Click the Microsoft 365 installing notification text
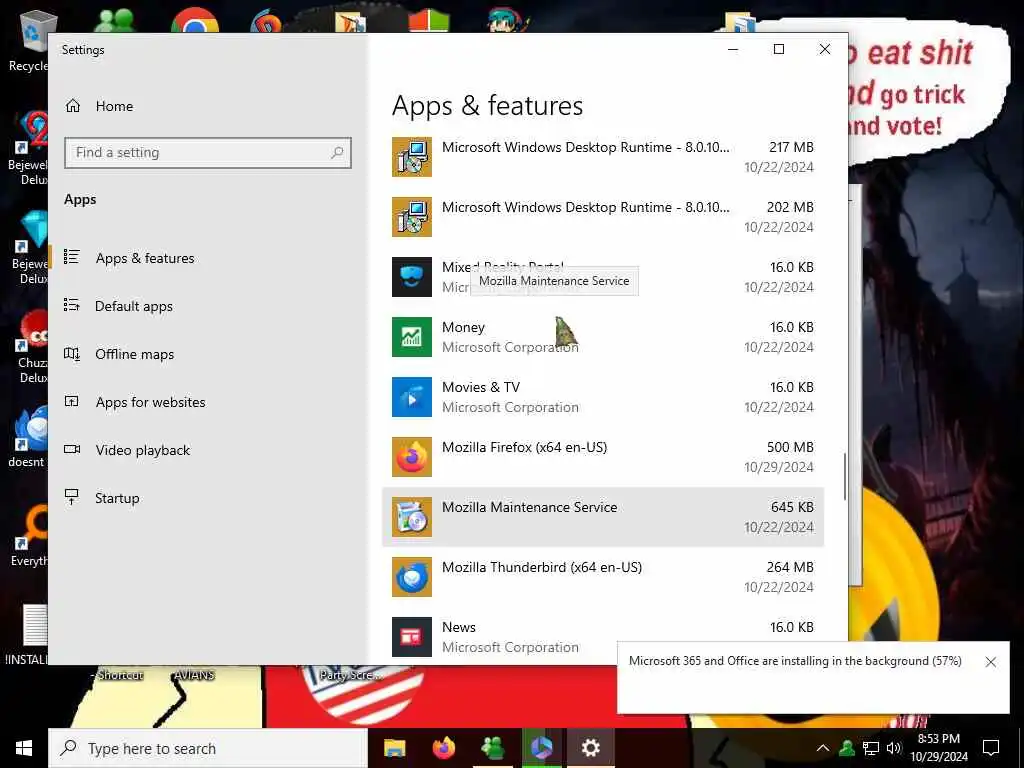The height and width of the screenshot is (768, 1024). (795, 661)
